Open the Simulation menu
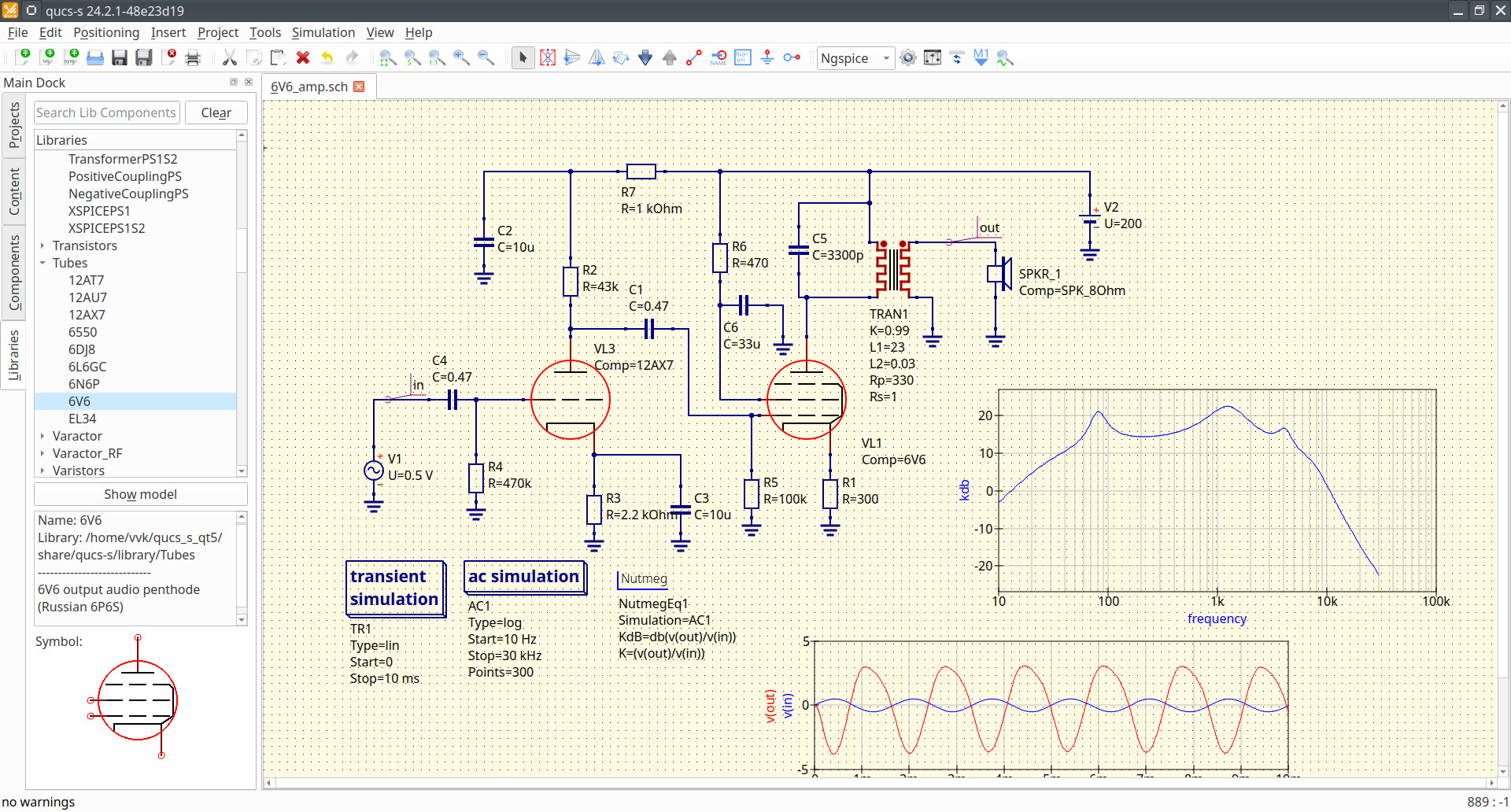1511x812 pixels. click(323, 32)
